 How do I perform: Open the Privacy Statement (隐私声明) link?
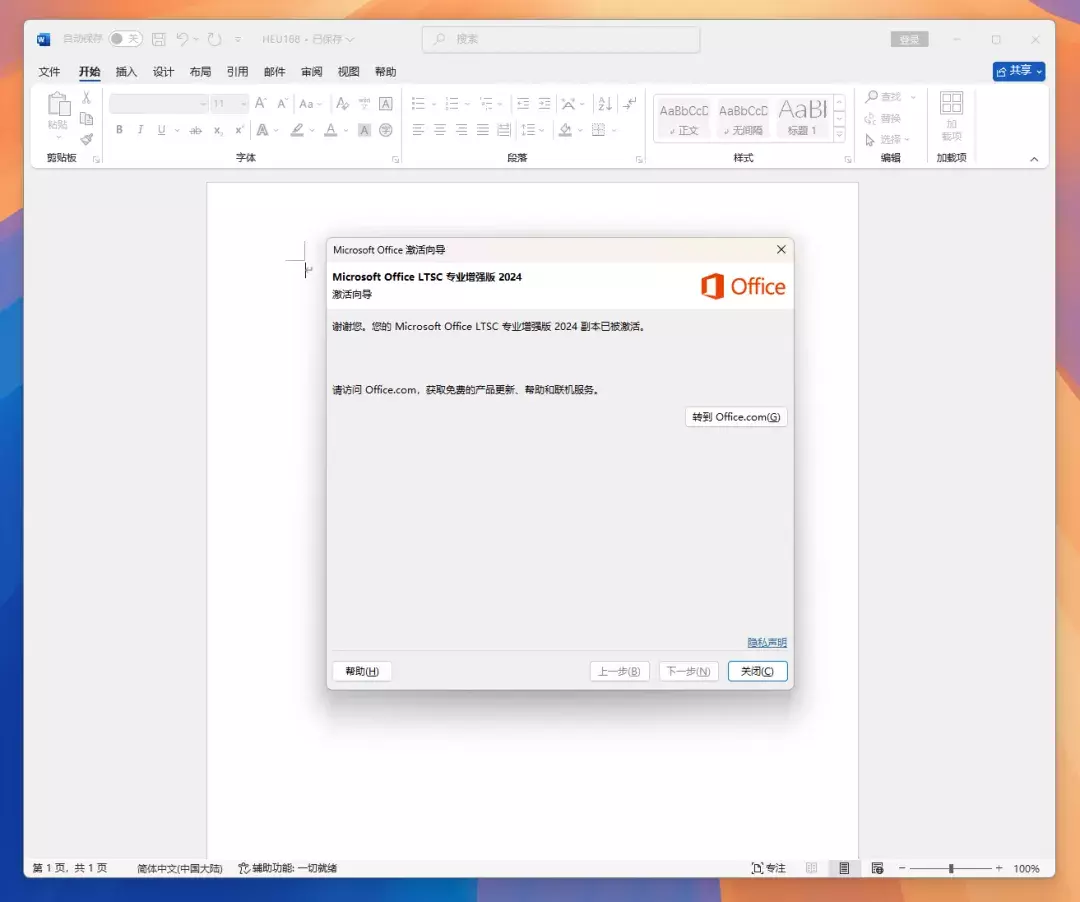tap(767, 642)
